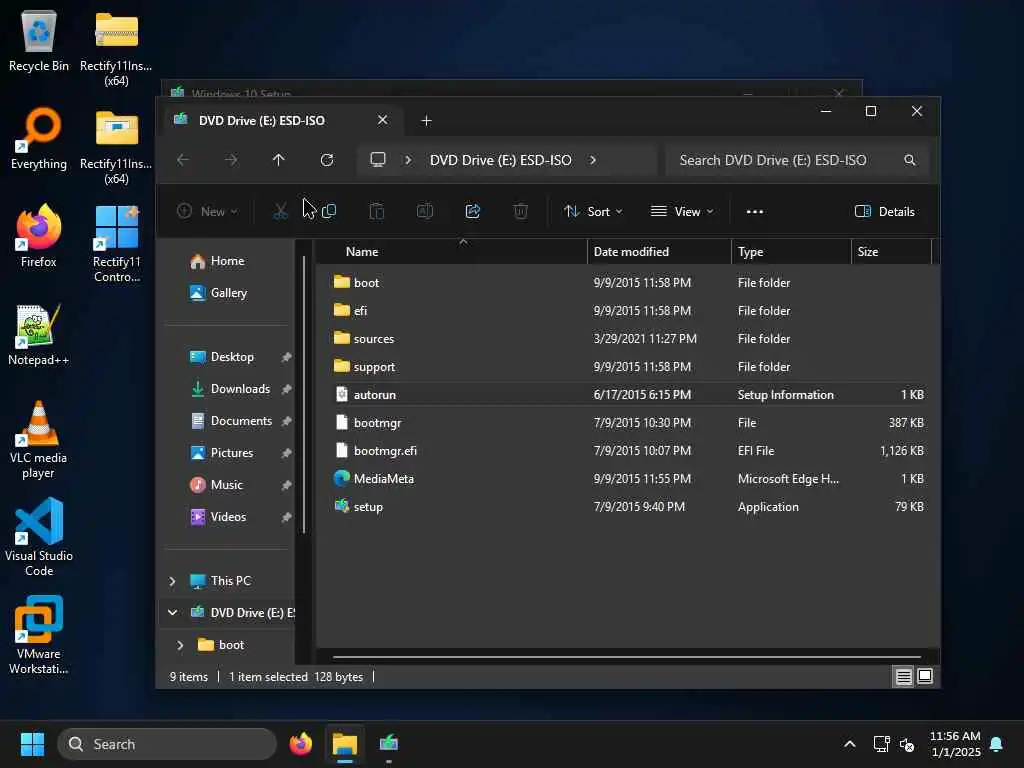This screenshot has height=768, width=1024.
Task: Open VLC media player desktop shortcut
Action: pos(38,440)
